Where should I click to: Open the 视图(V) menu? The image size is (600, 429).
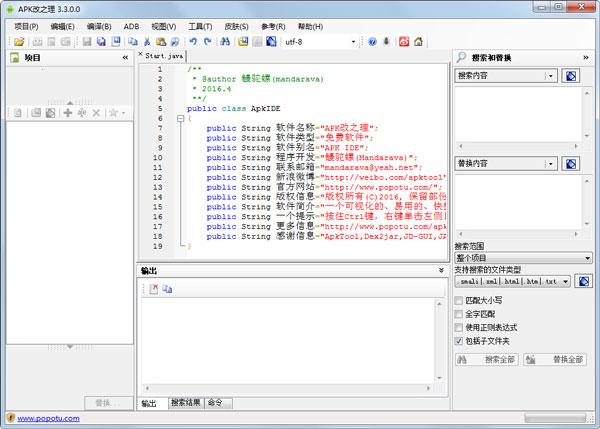tap(164, 26)
